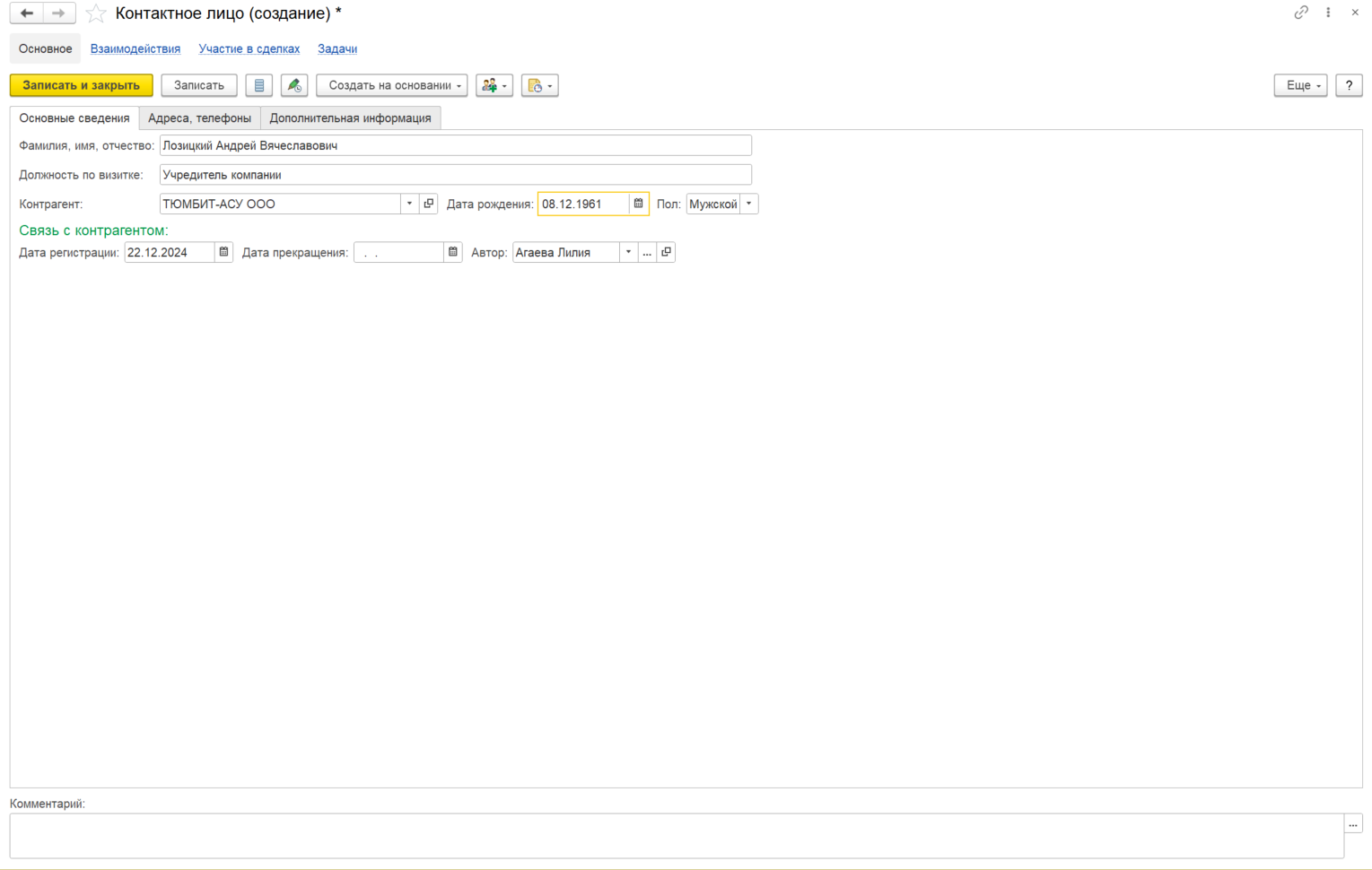Click the Записать и закрыть button
Image resolution: width=1372 pixels, height=870 pixels.
point(82,85)
